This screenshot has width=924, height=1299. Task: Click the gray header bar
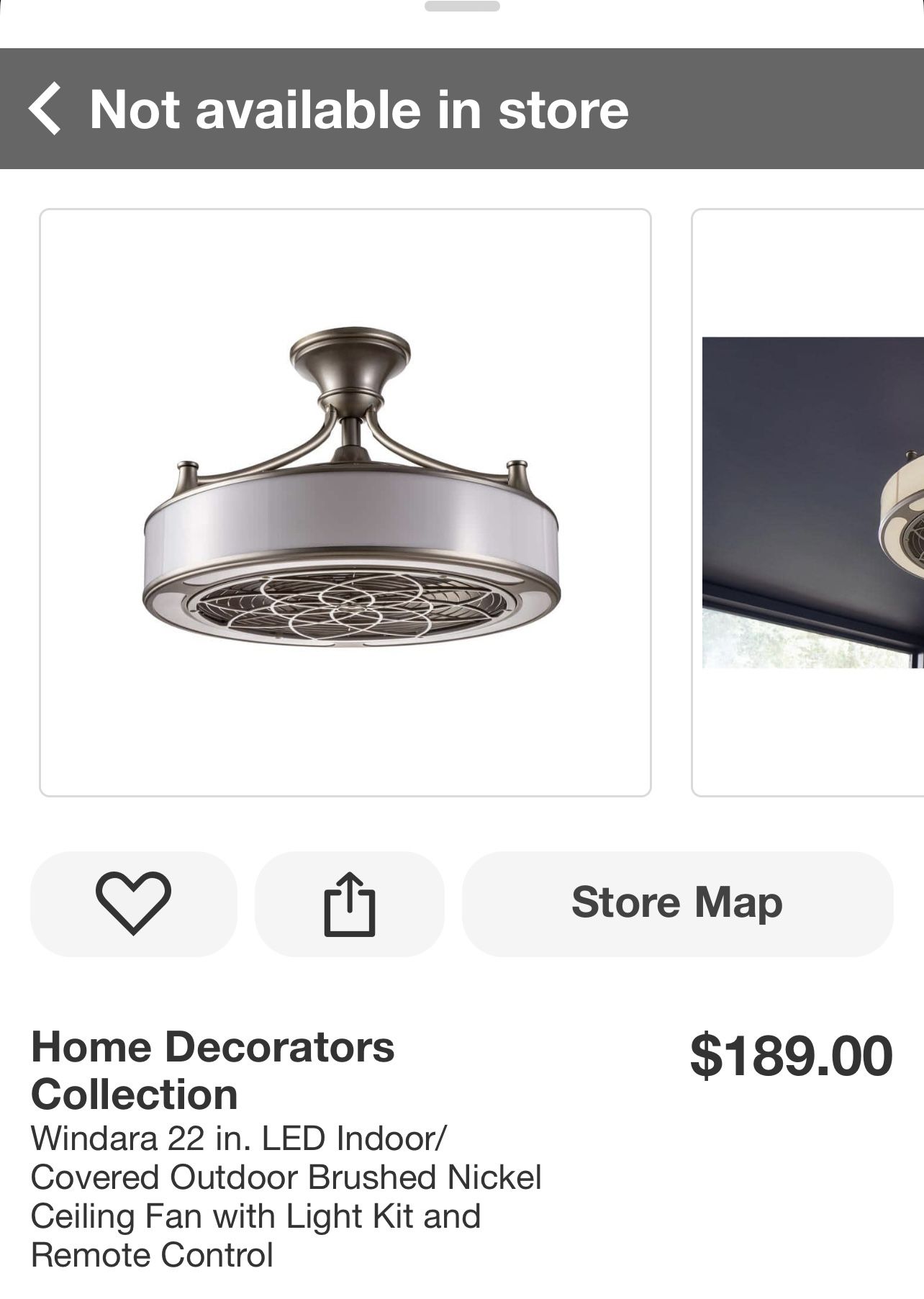(462, 109)
